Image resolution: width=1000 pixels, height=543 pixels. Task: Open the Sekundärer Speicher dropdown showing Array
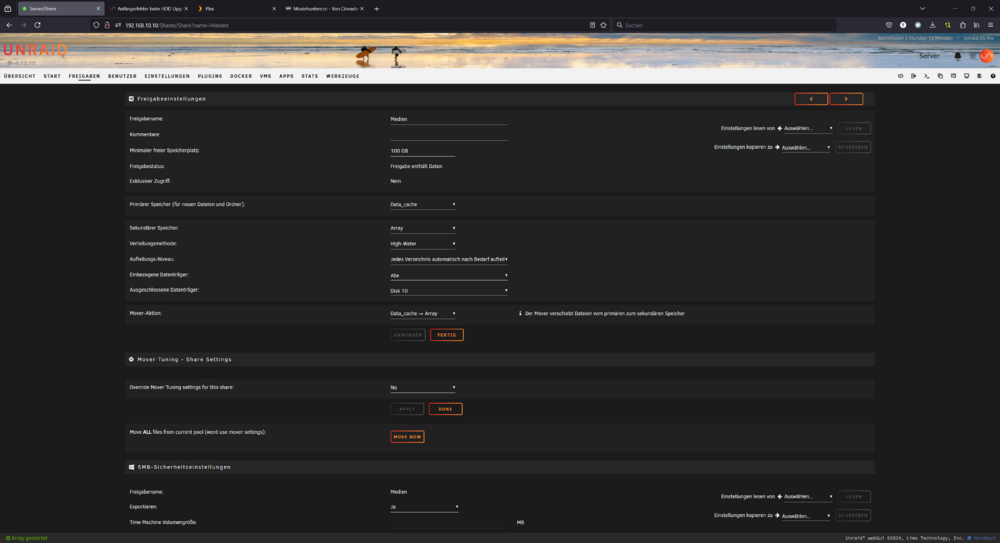click(x=423, y=228)
